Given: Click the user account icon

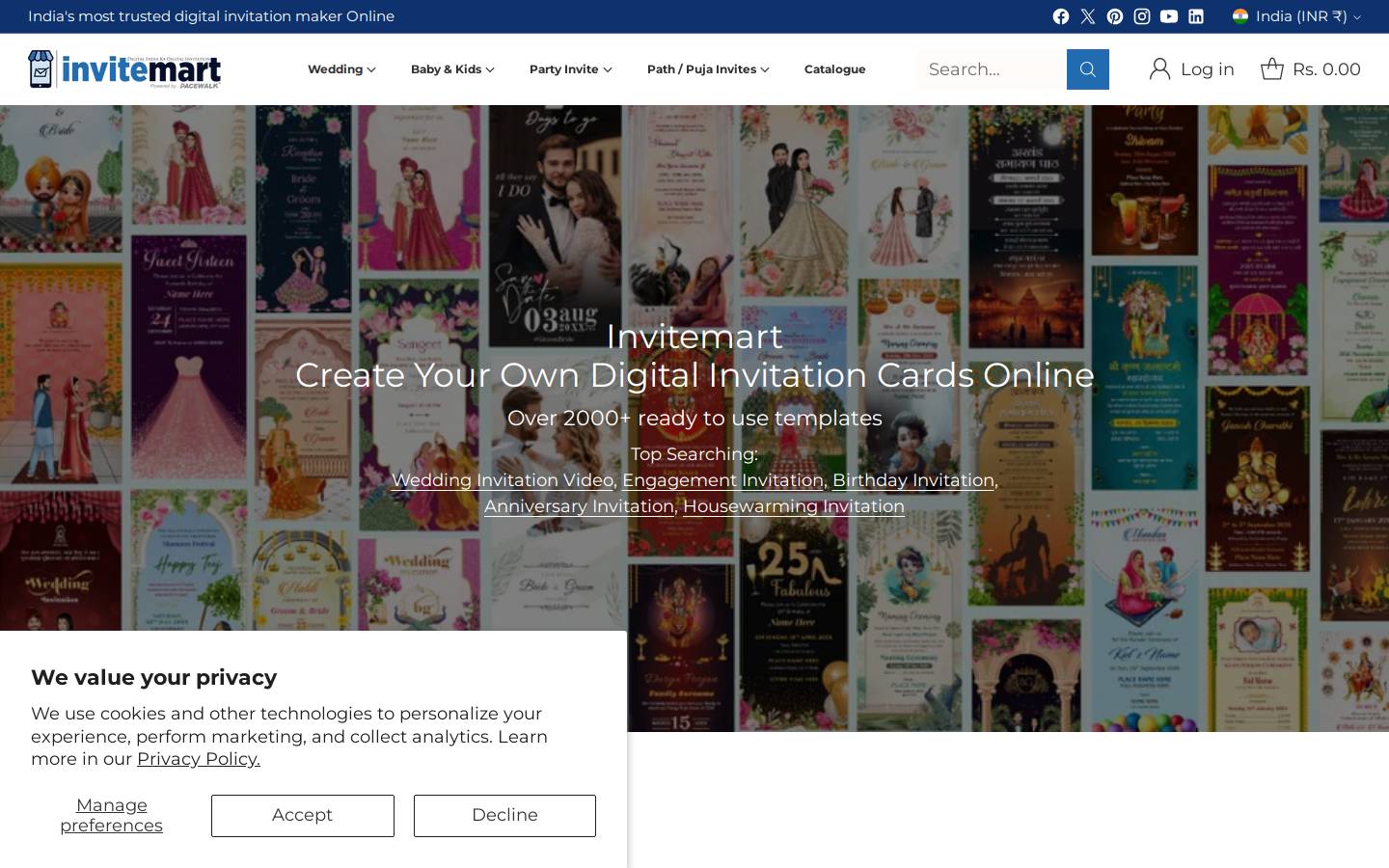Looking at the screenshot, I should coord(1160,68).
